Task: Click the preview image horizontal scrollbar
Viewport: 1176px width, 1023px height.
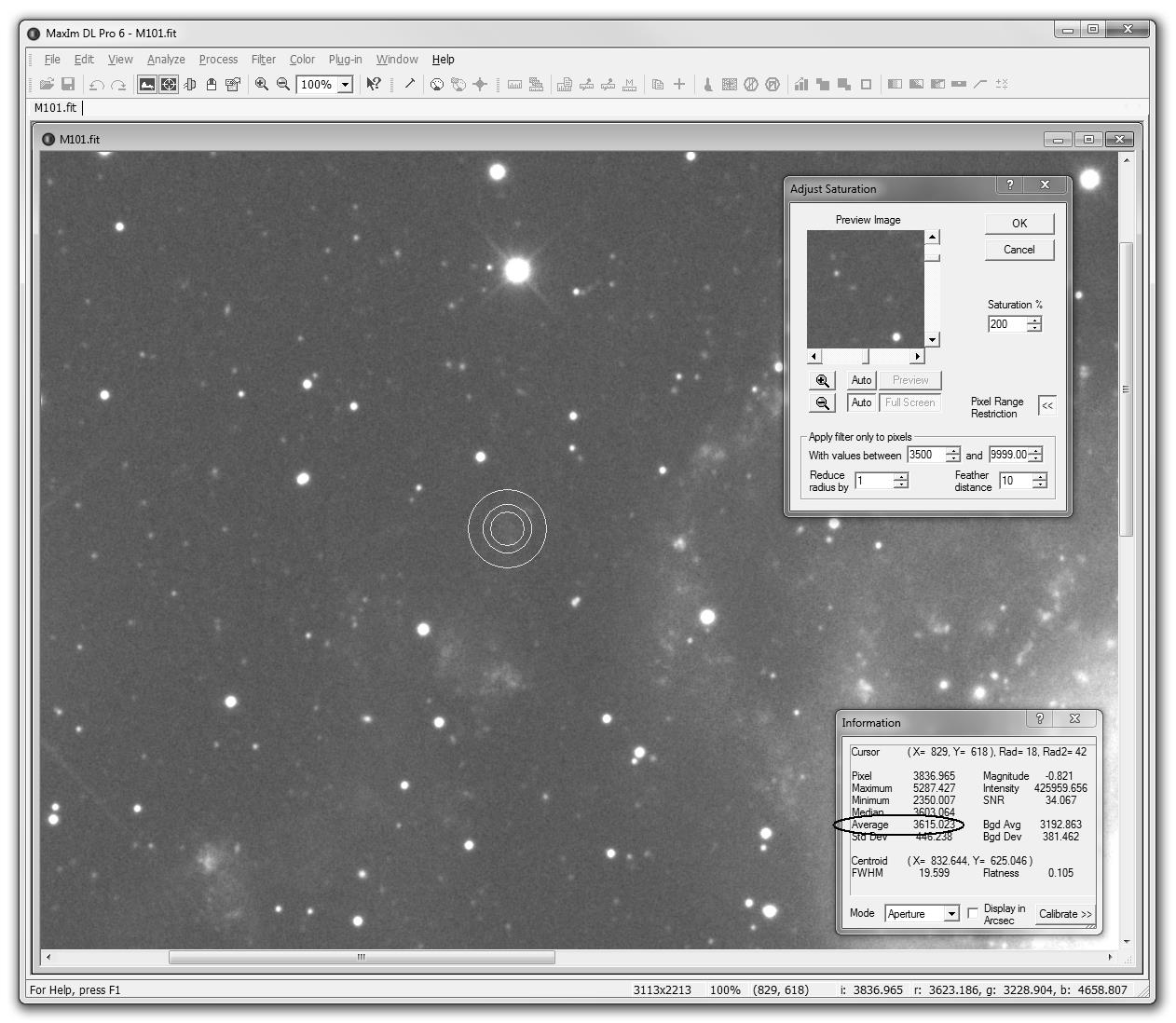Action: [866, 357]
